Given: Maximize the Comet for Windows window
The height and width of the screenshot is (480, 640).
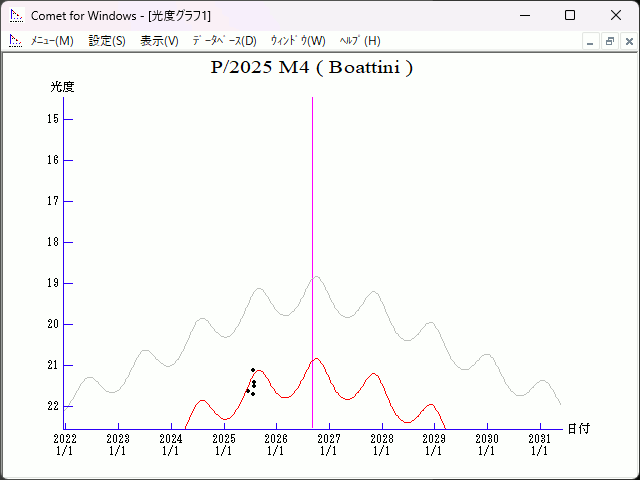Looking at the screenshot, I should 570,15.
